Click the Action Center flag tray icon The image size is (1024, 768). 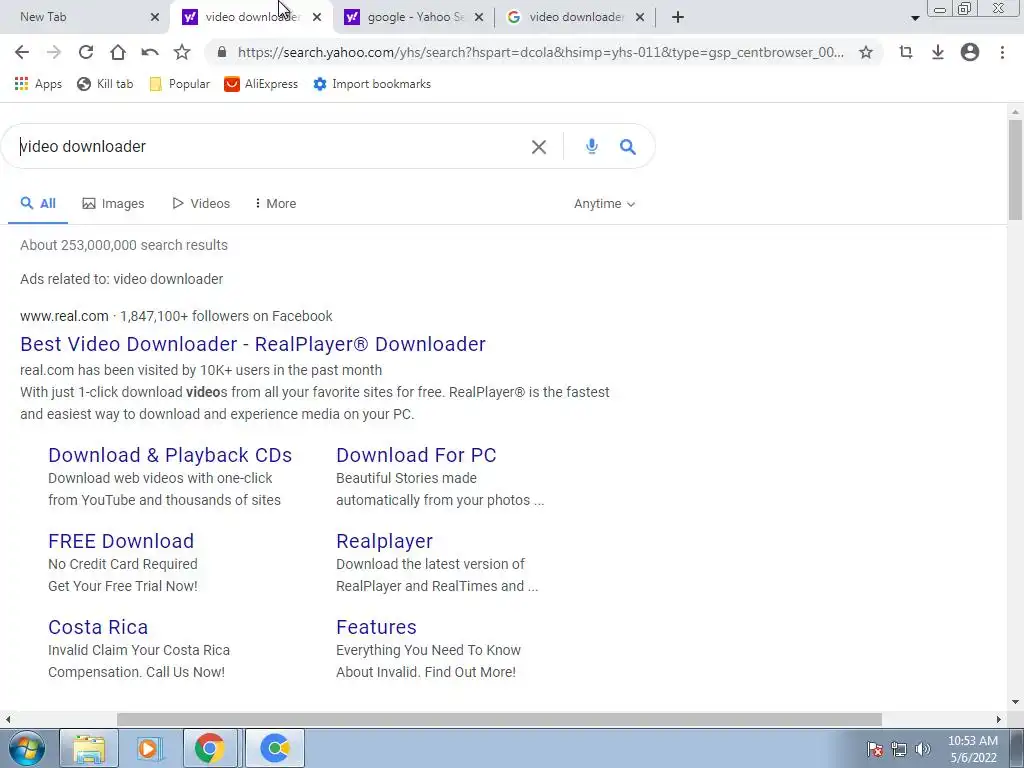[x=875, y=749]
